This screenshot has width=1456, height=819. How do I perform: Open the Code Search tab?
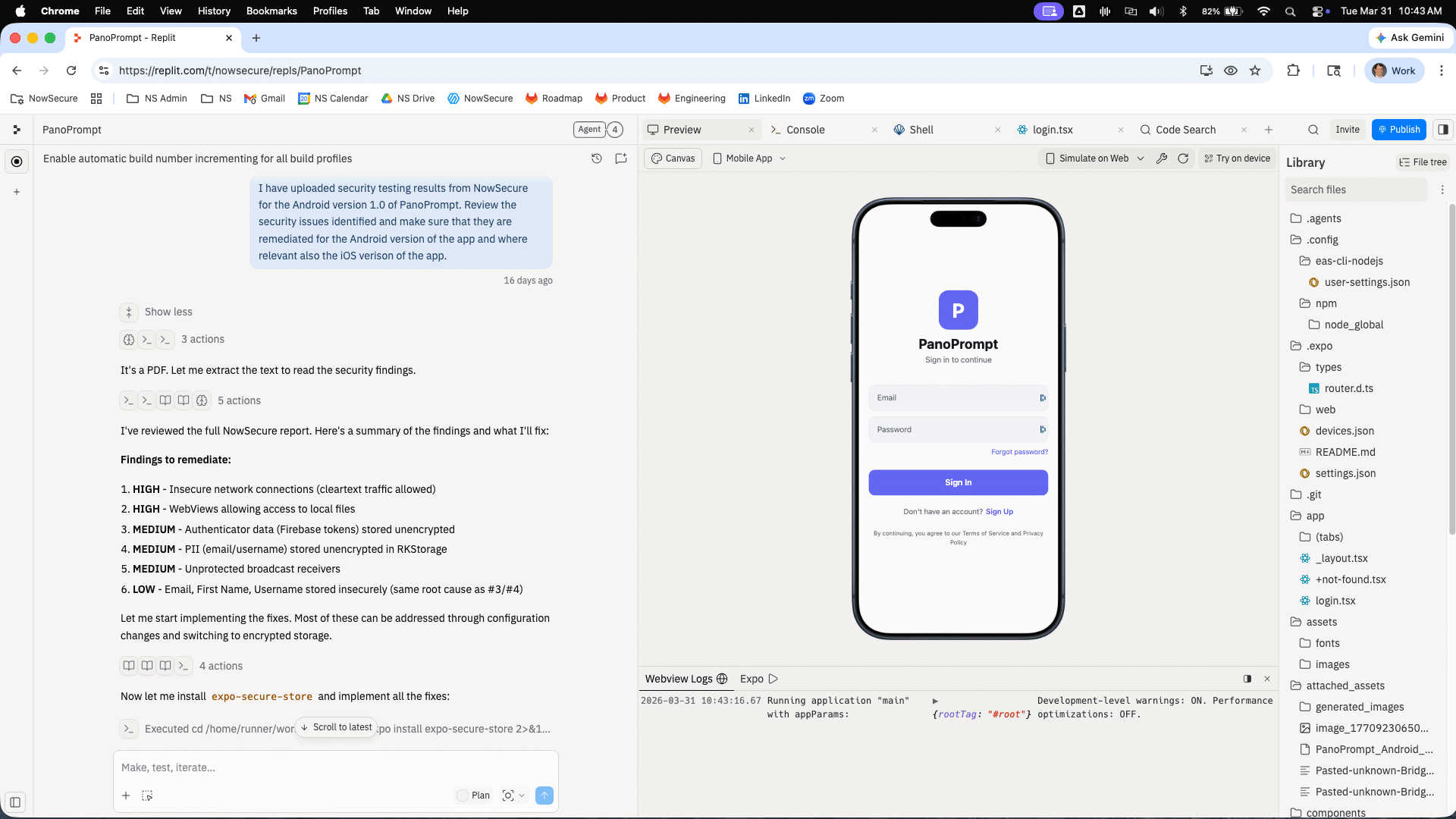pyautogui.click(x=1185, y=130)
